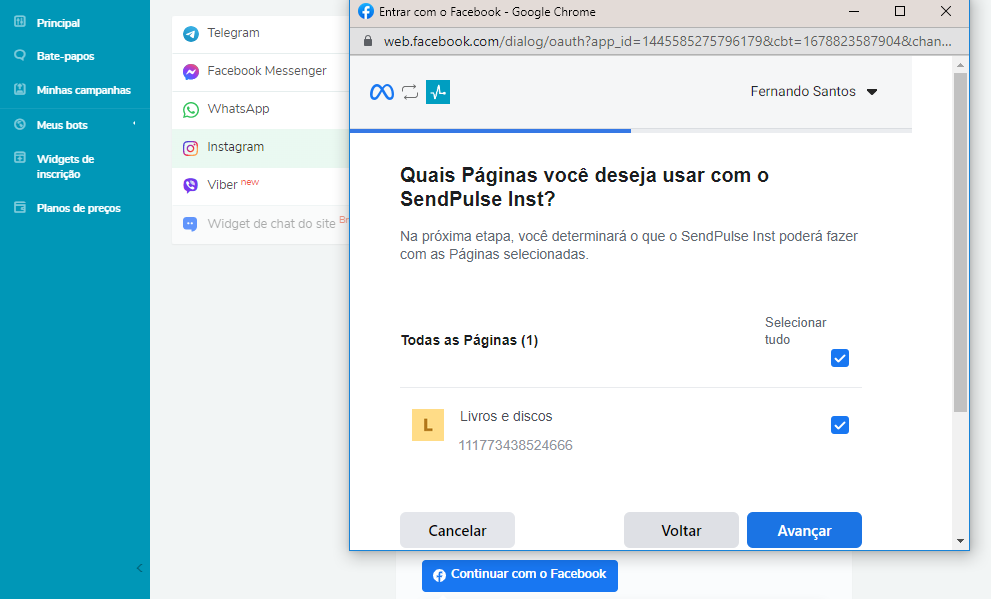Click the WhatsApp channel icon
Screen dimensions: 991x599
coord(190,110)
